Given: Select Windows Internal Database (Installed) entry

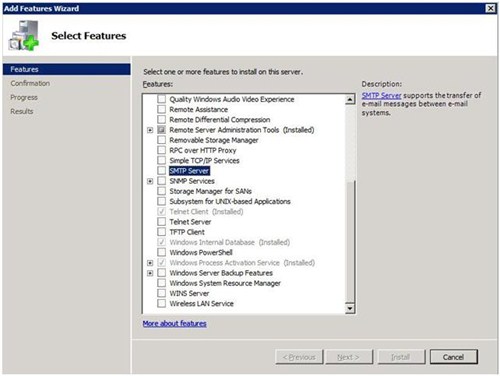Looking at the screenshot, I should coord(229,242).
